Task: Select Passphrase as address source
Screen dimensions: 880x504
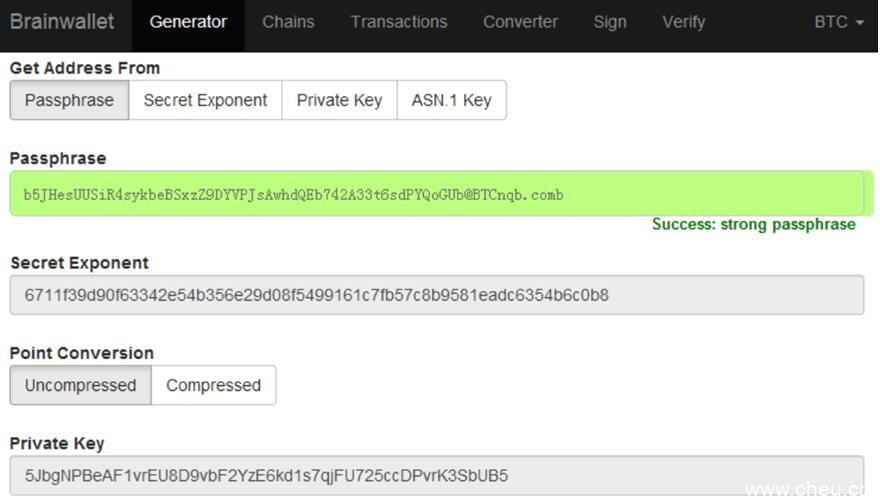Action: [x=69, y=100]
